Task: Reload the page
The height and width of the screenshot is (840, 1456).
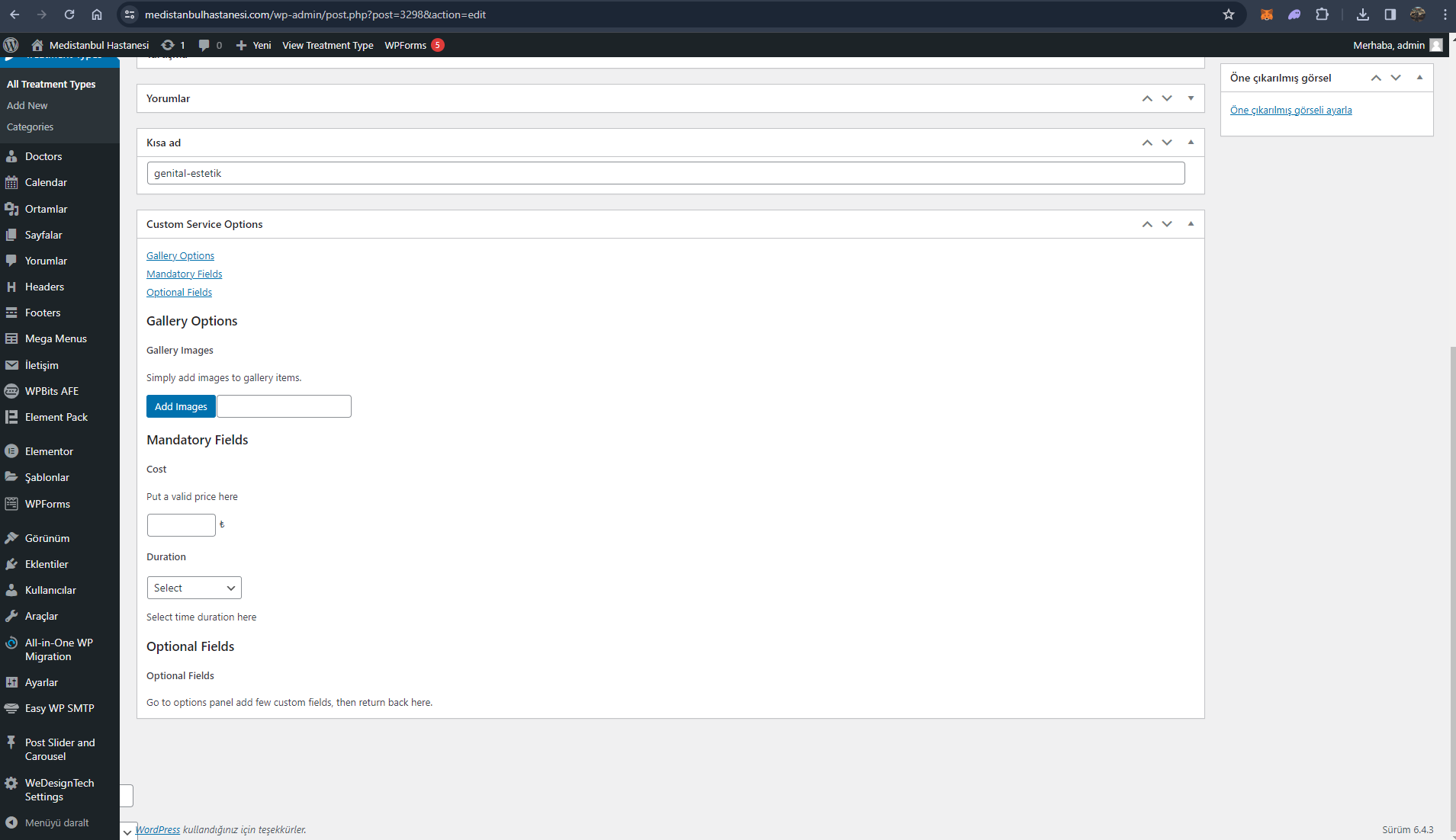Action: coord(69,14)
